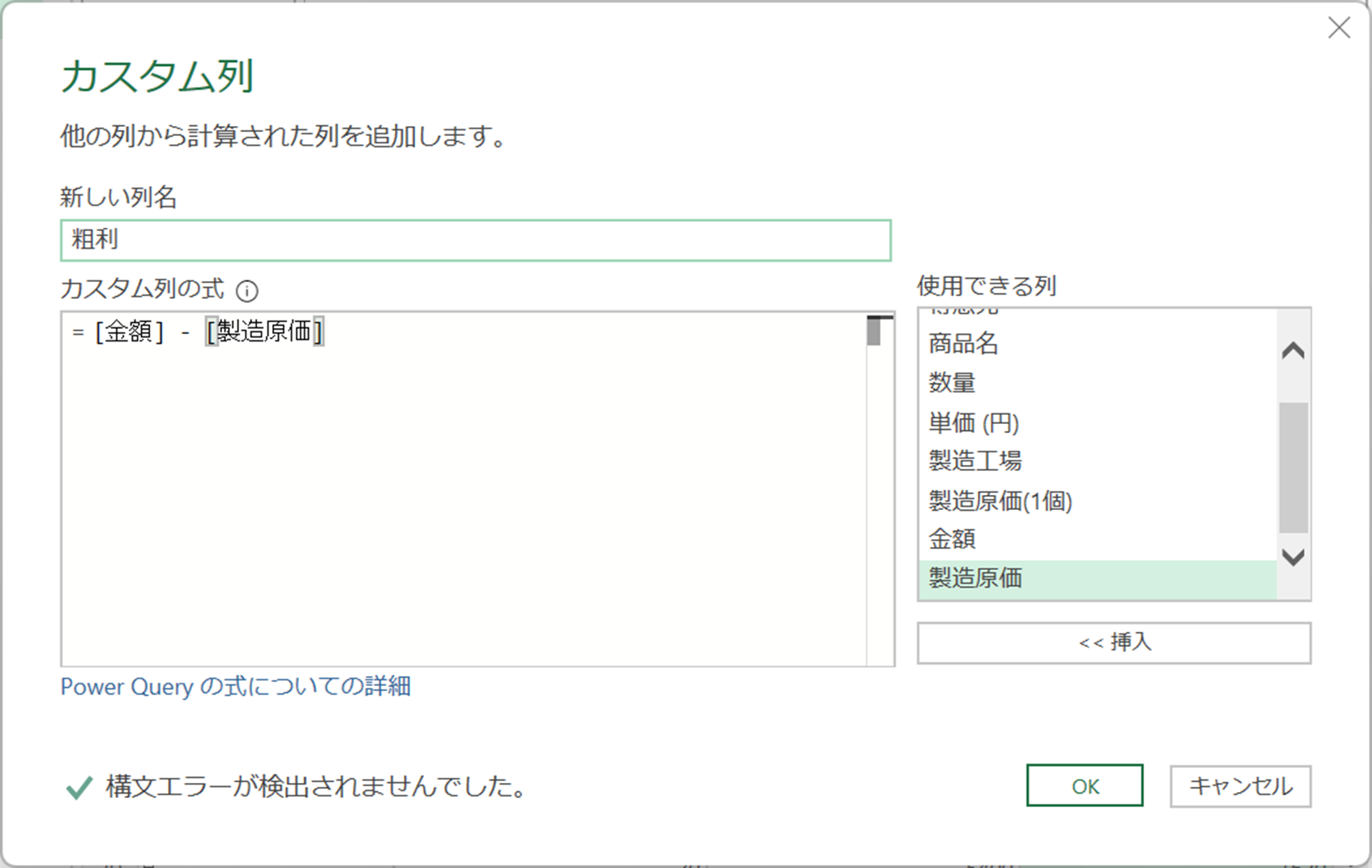Click the formula editor scrollbar thumb
The width and height of the screenshot is (1372, 868).
pyautogui.click(x=874, y=331)
